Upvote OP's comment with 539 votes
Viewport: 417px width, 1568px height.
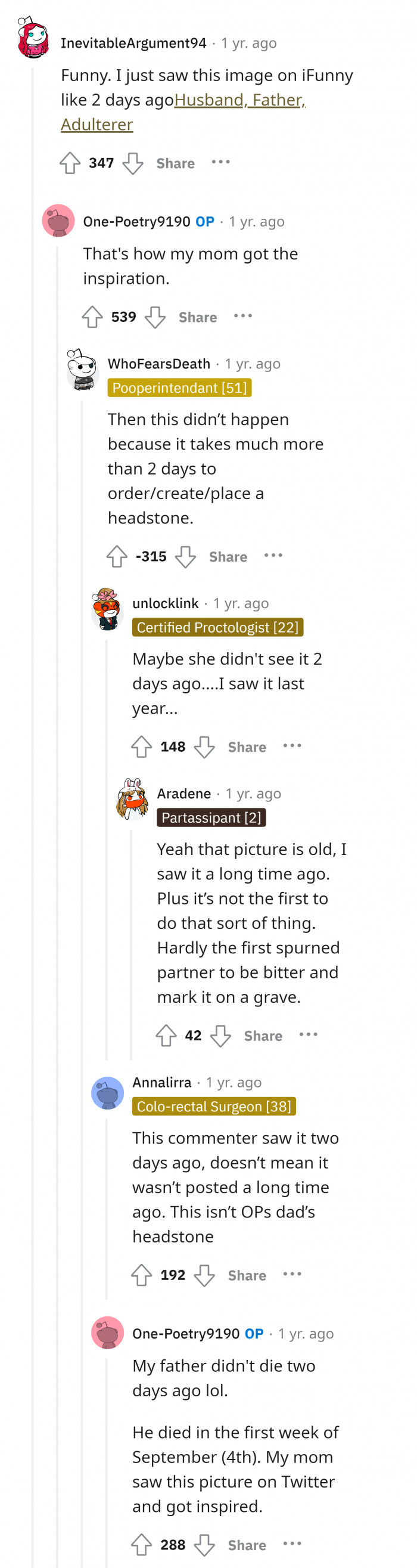tap(92, 317)
